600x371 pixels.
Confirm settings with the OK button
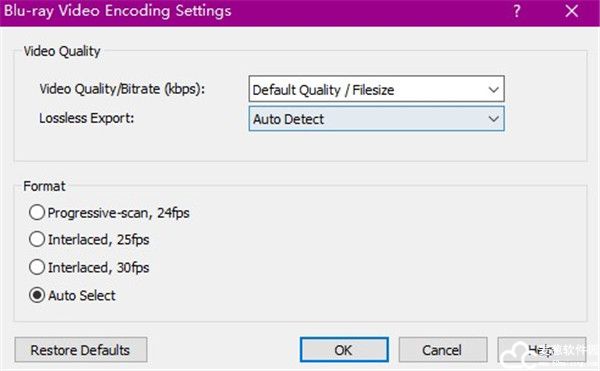tap(344, 350)
